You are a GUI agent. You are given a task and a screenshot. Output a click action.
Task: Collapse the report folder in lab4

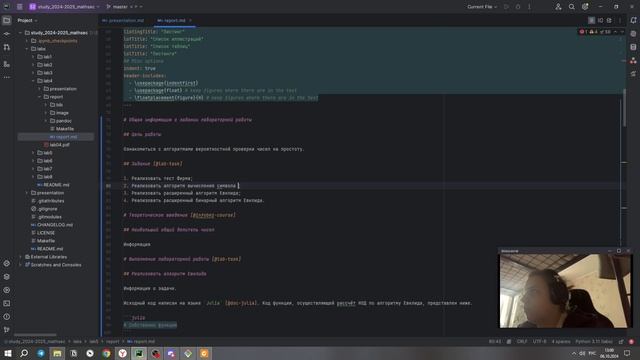pyautogui.click(x=40, y=97)
